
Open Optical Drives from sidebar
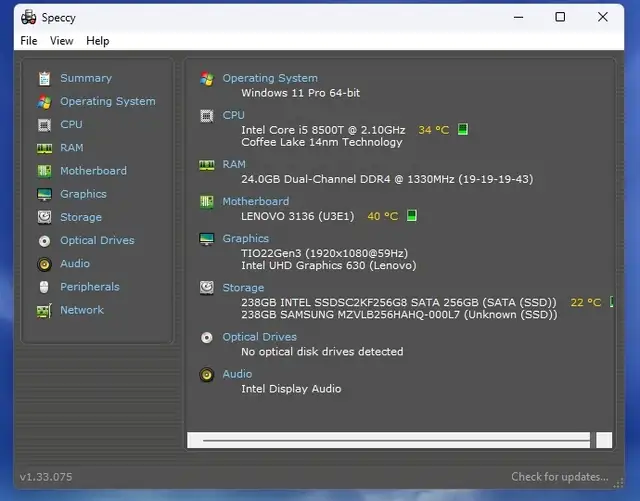[97, 240]
